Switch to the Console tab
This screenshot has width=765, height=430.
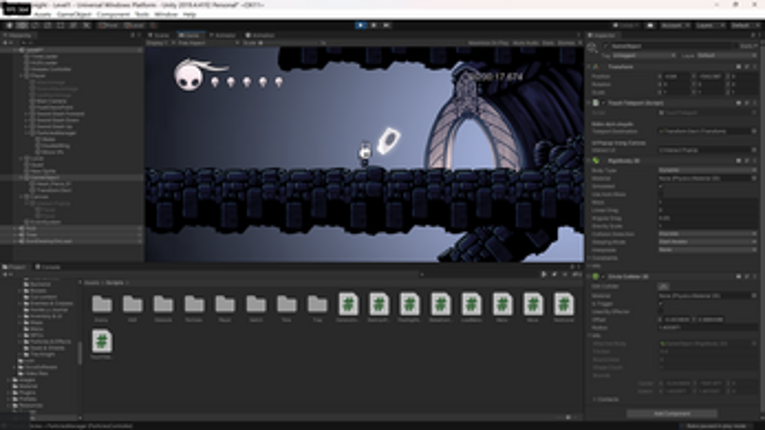pos(48,267)
